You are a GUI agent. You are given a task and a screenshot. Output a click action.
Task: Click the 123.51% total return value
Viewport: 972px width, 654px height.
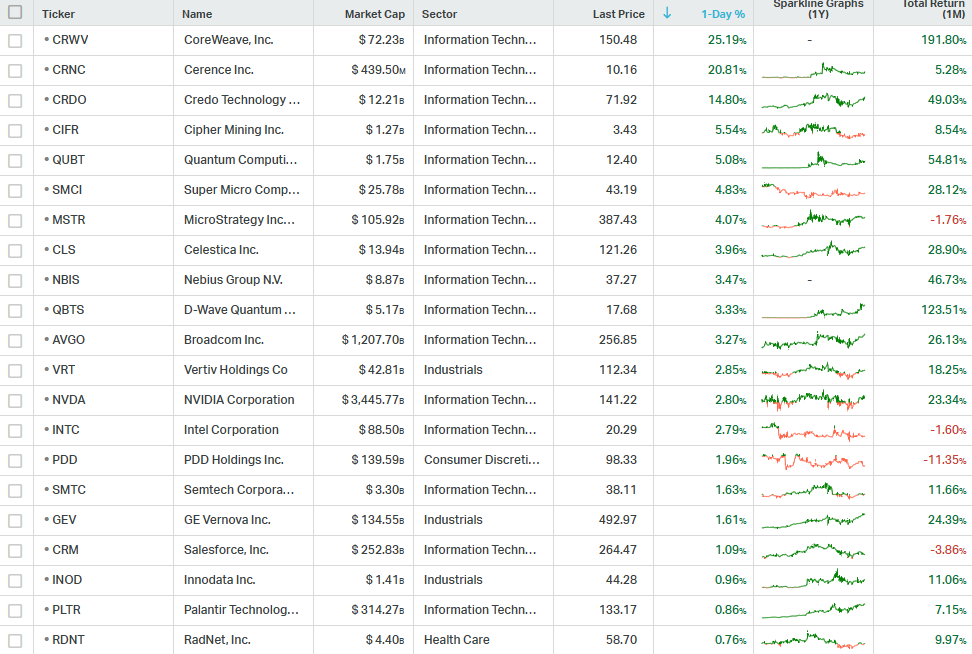coord(943,309)
